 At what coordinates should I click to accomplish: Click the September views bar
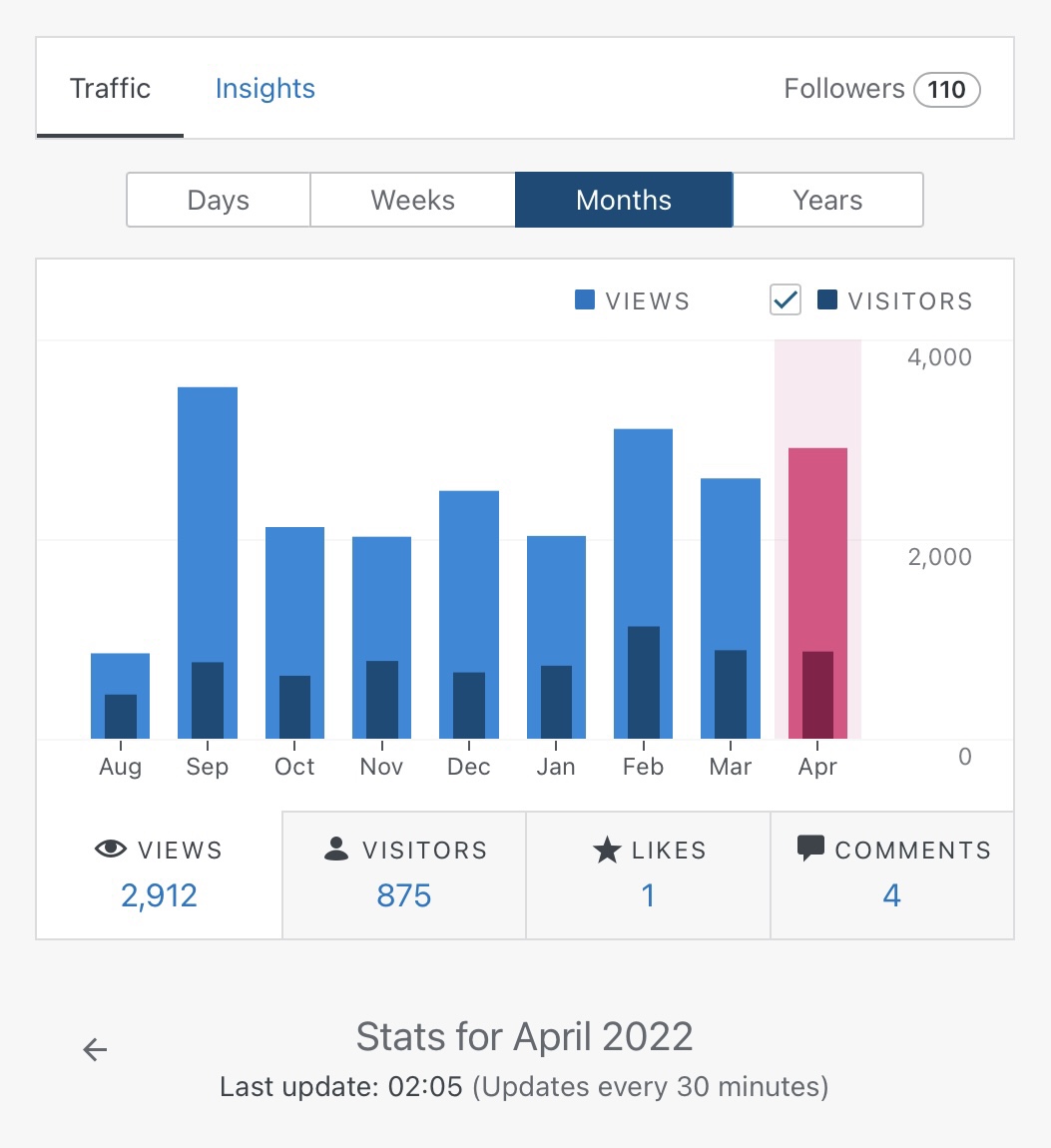click(x=208, y=519)
